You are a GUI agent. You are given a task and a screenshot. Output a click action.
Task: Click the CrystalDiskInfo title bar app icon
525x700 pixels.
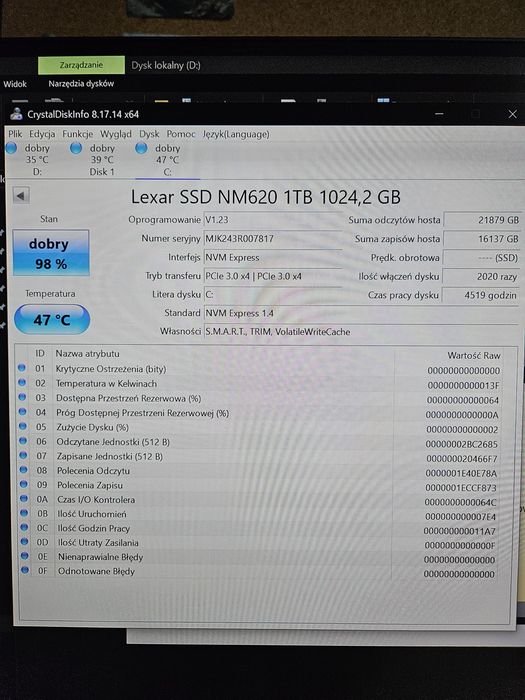tap(17, 114)
